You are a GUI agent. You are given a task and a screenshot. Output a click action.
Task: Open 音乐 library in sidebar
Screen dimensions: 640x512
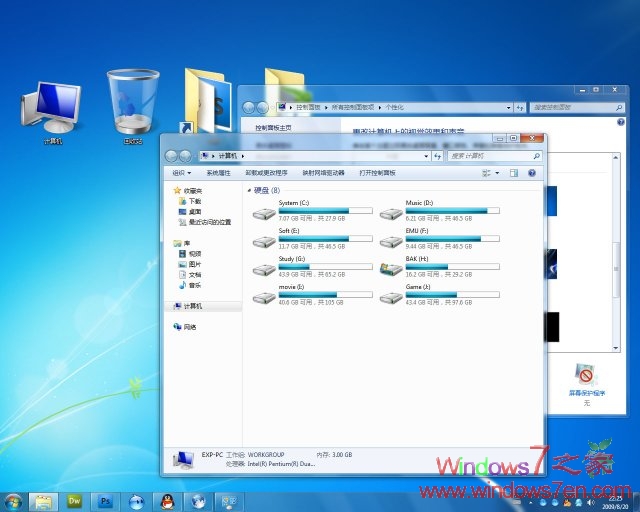[190, 285]
